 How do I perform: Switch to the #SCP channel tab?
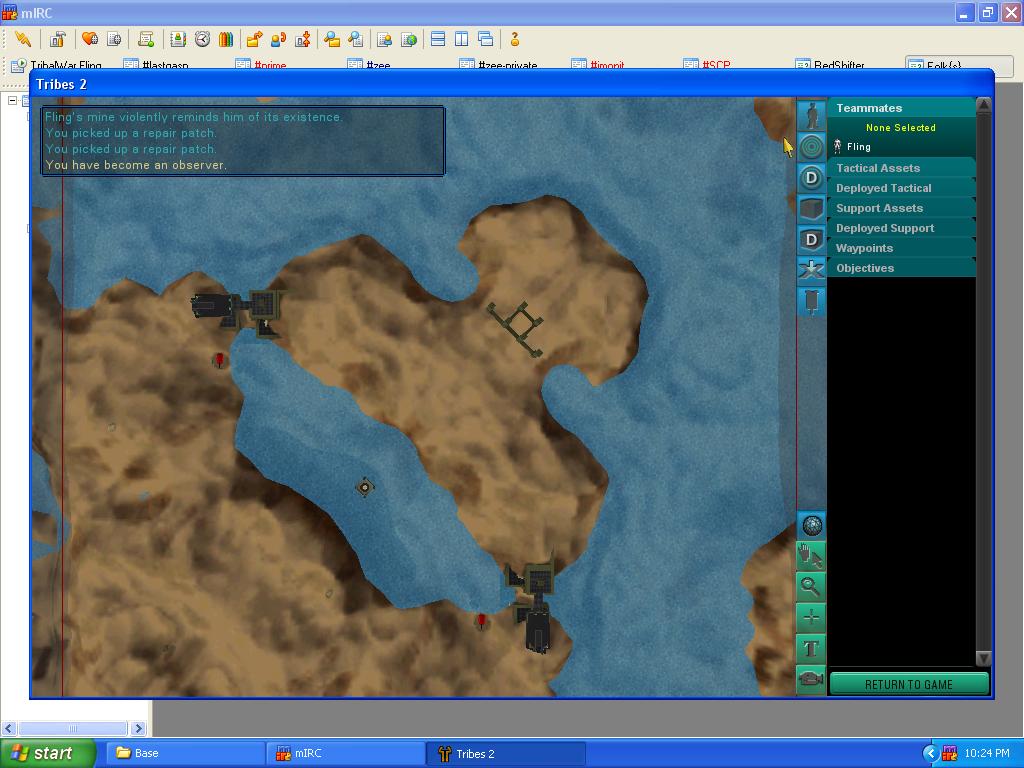tap(707, 65)
